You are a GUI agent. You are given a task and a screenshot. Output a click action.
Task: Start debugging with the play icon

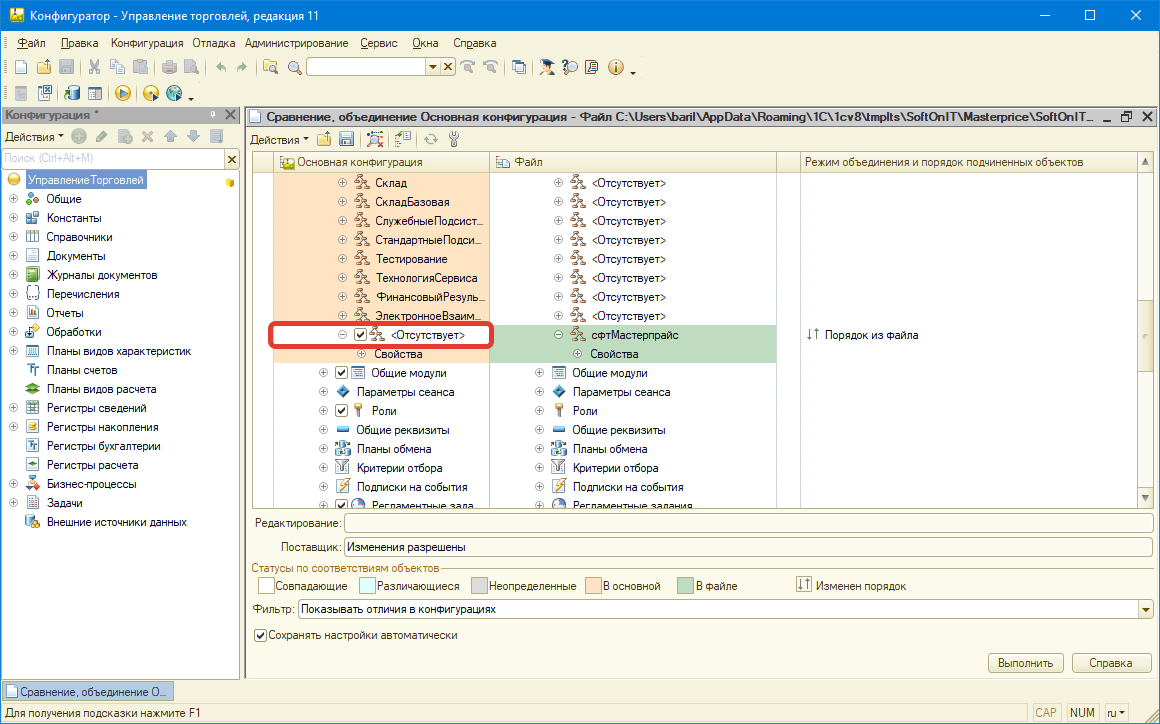click(123, 93)
